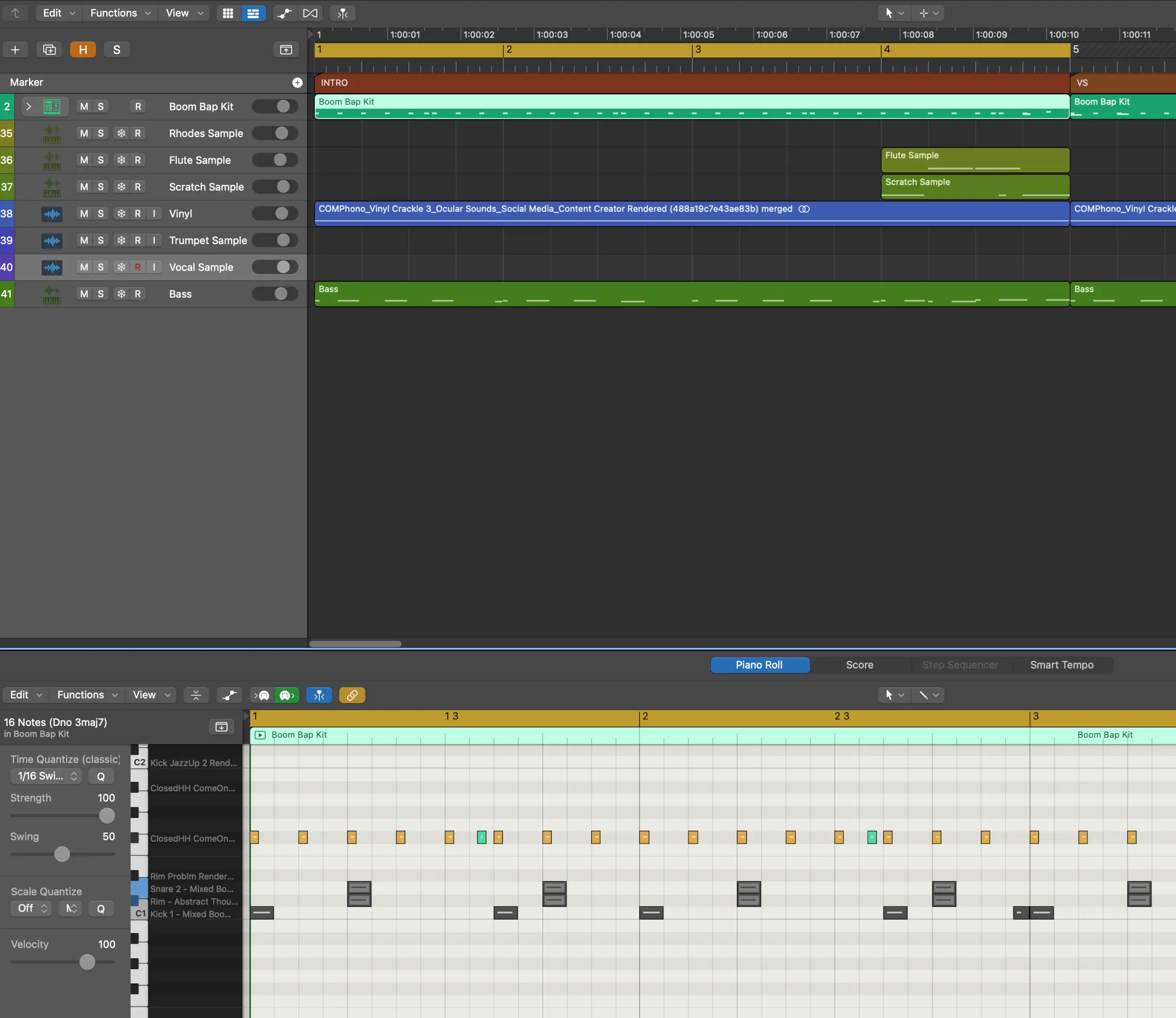Expand the Boom Bap Kit track stack
This screenshot has width=1176, height=1018.
[28, 107]
